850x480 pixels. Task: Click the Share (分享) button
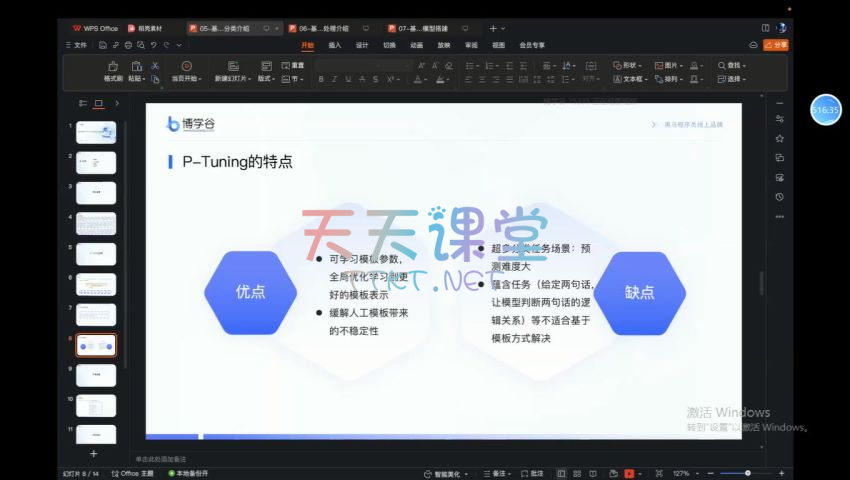(775, 45)
